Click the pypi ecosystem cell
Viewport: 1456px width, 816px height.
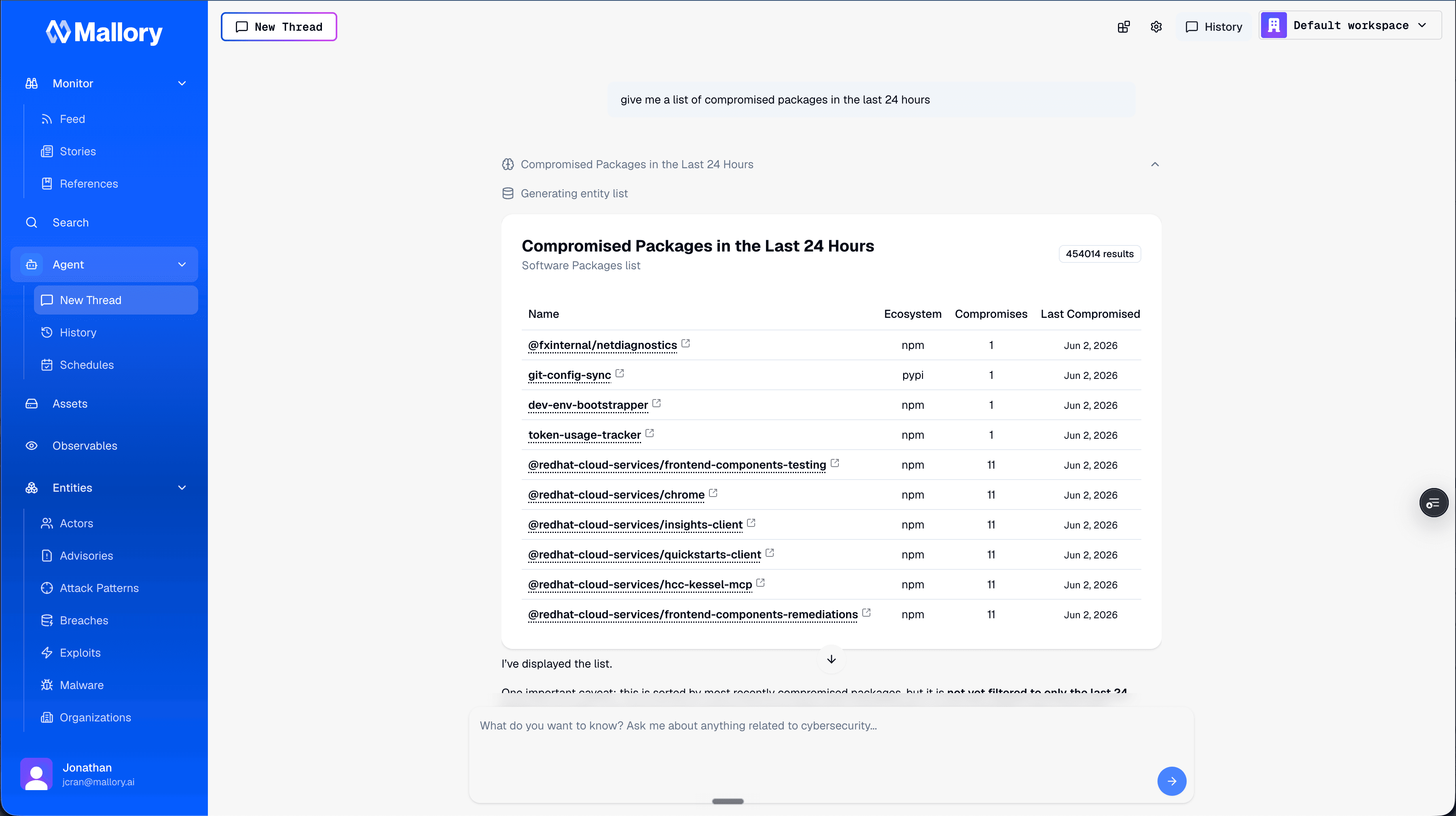click(913, 375)
